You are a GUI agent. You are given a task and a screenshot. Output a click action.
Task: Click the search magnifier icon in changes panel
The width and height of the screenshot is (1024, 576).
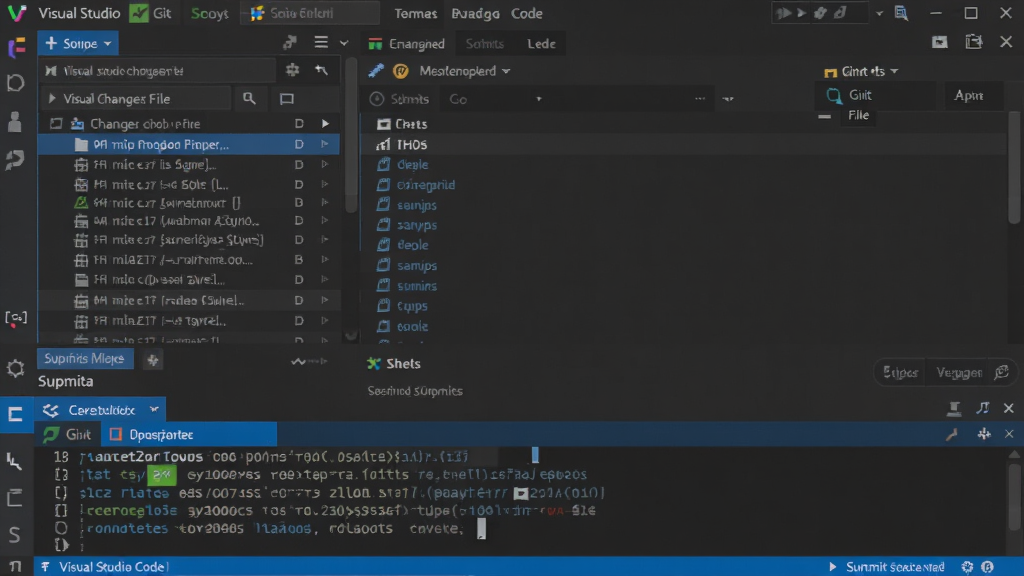[x=249, y=99]
